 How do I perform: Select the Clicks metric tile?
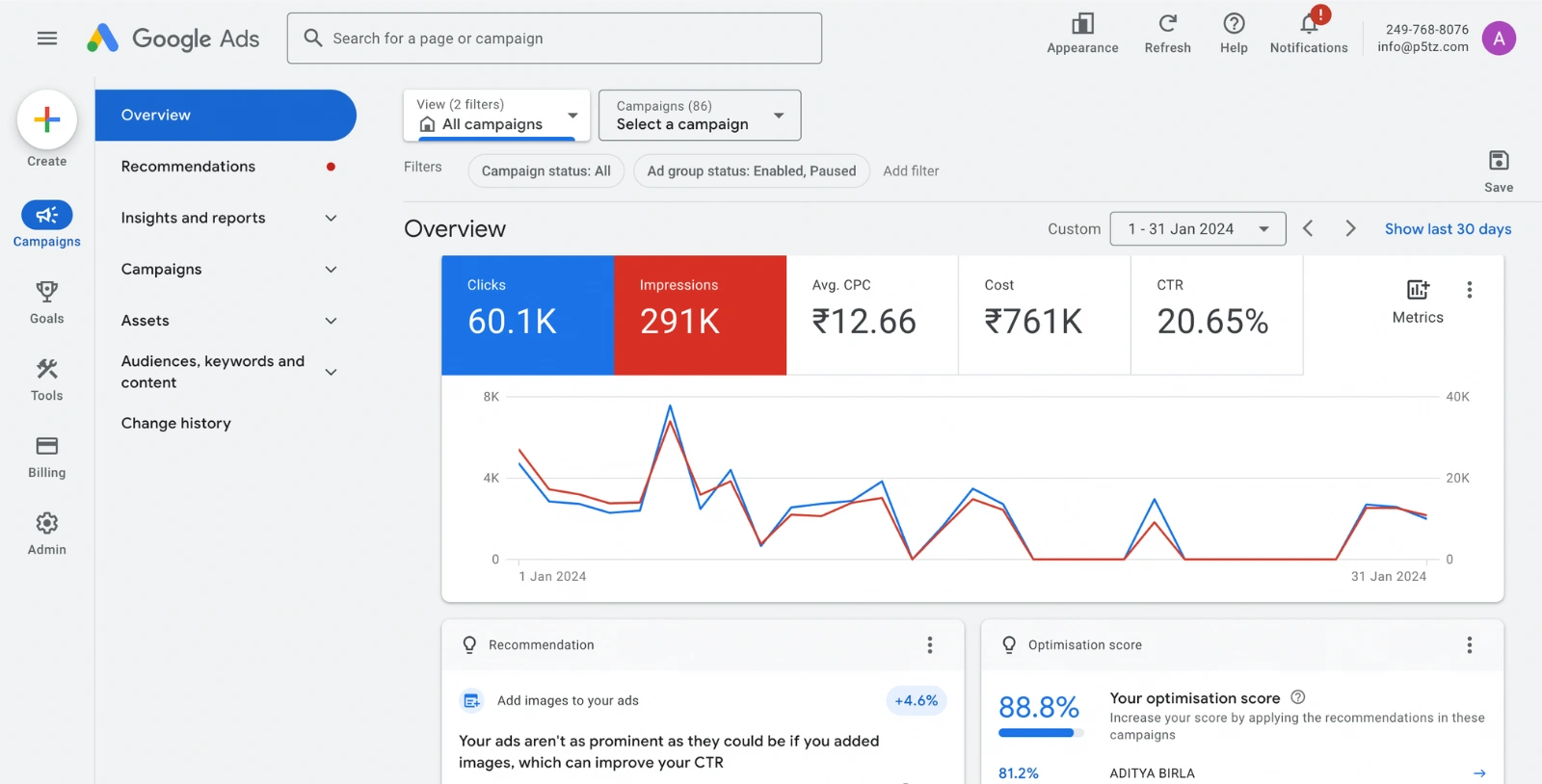click(527, 315)
